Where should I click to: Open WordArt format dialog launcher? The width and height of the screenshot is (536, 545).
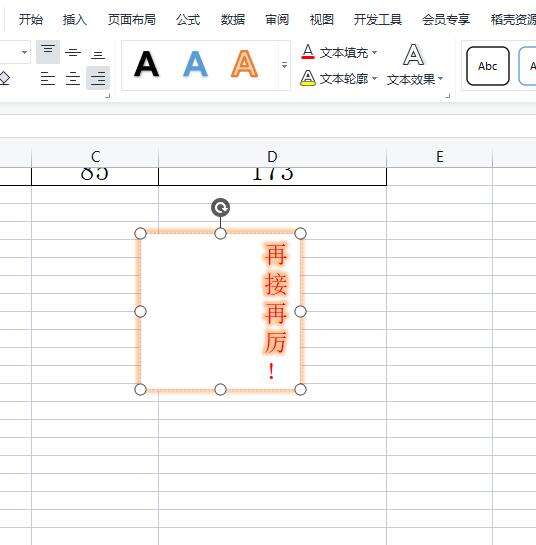(448, 96)
